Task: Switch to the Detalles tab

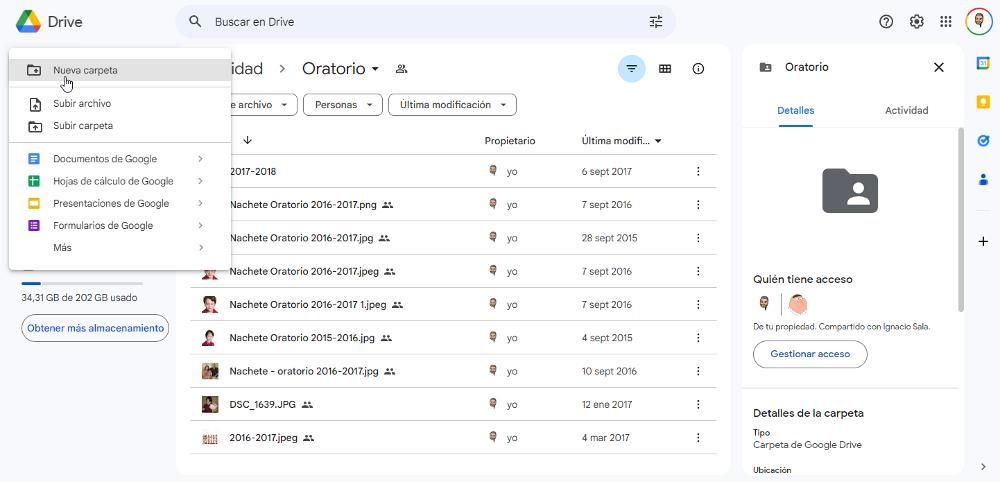Action: click(795, 110)
